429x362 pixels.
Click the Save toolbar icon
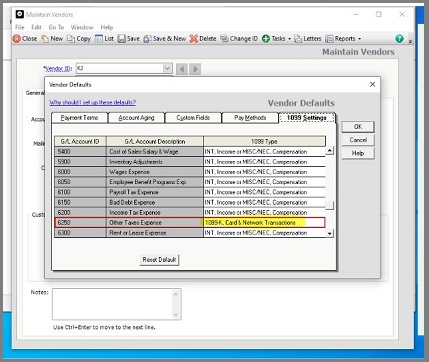pos(121,39)
